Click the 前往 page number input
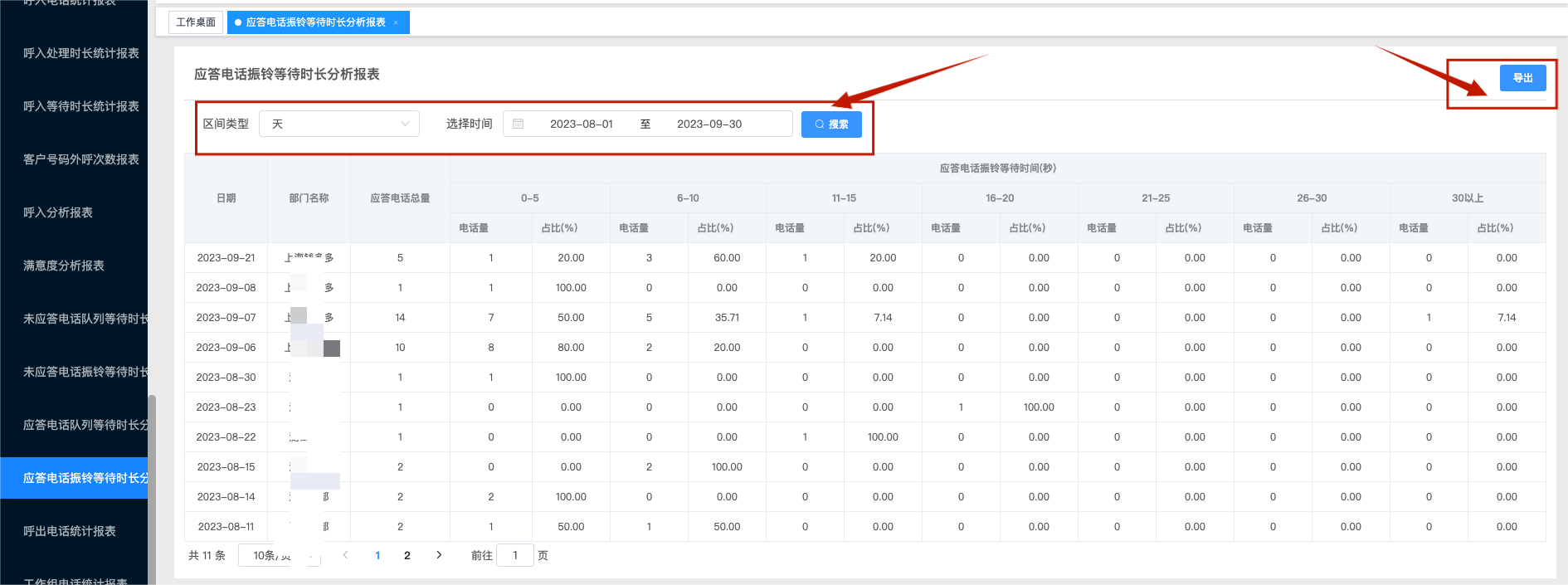Screen dimensions: 1568x585 tap(515, 555)
